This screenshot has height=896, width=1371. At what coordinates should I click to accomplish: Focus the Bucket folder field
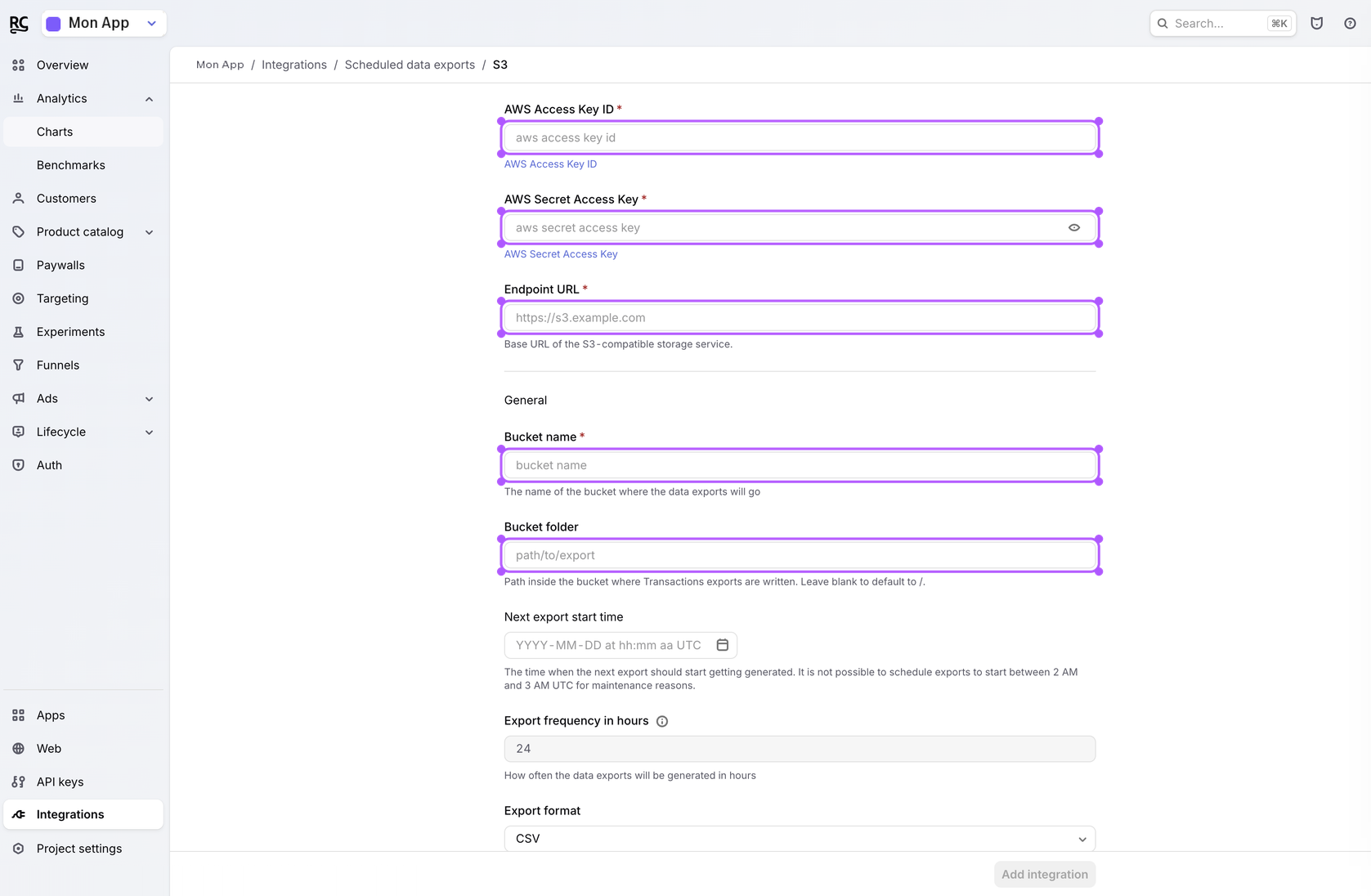(800, 555)
